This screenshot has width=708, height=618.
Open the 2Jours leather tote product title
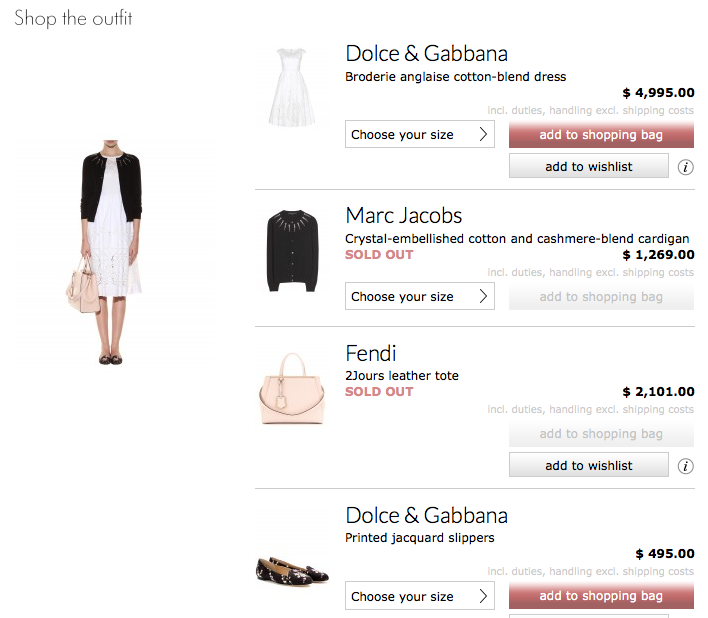402,376
